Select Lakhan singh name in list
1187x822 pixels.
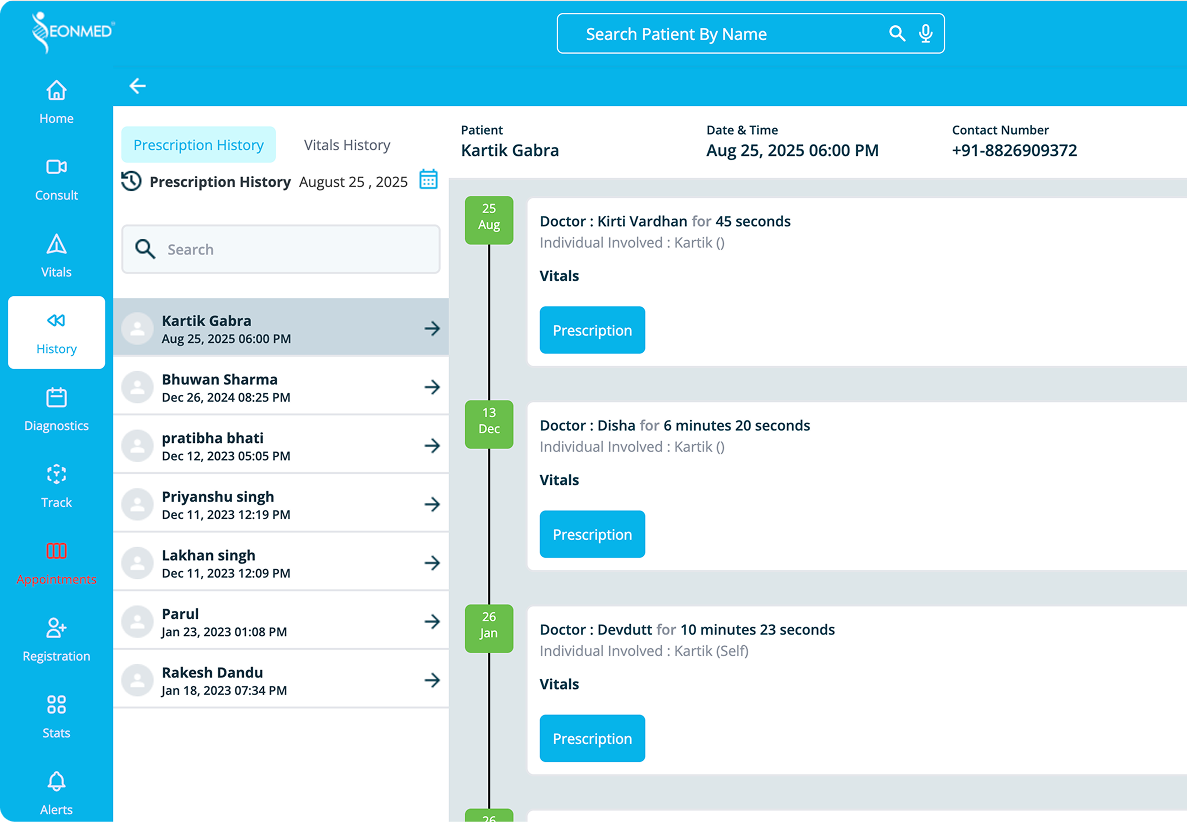208,555
